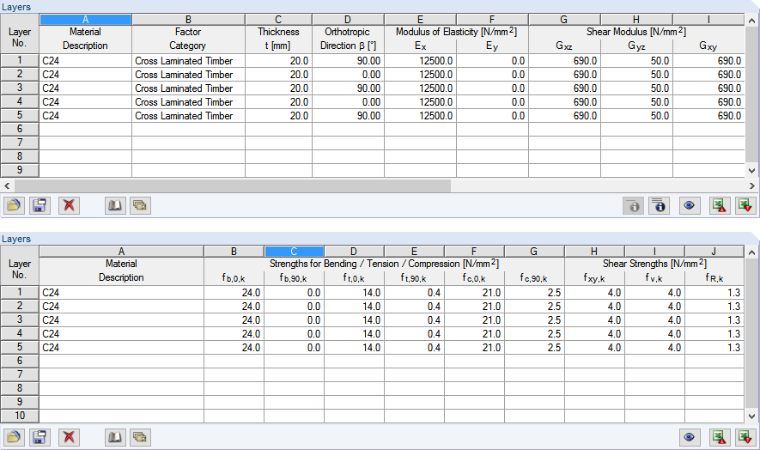This screenshot has width=760, height=450.
Task: Click the red X delete icon in lower table toolbar
Action: click(x=69, y=437)
